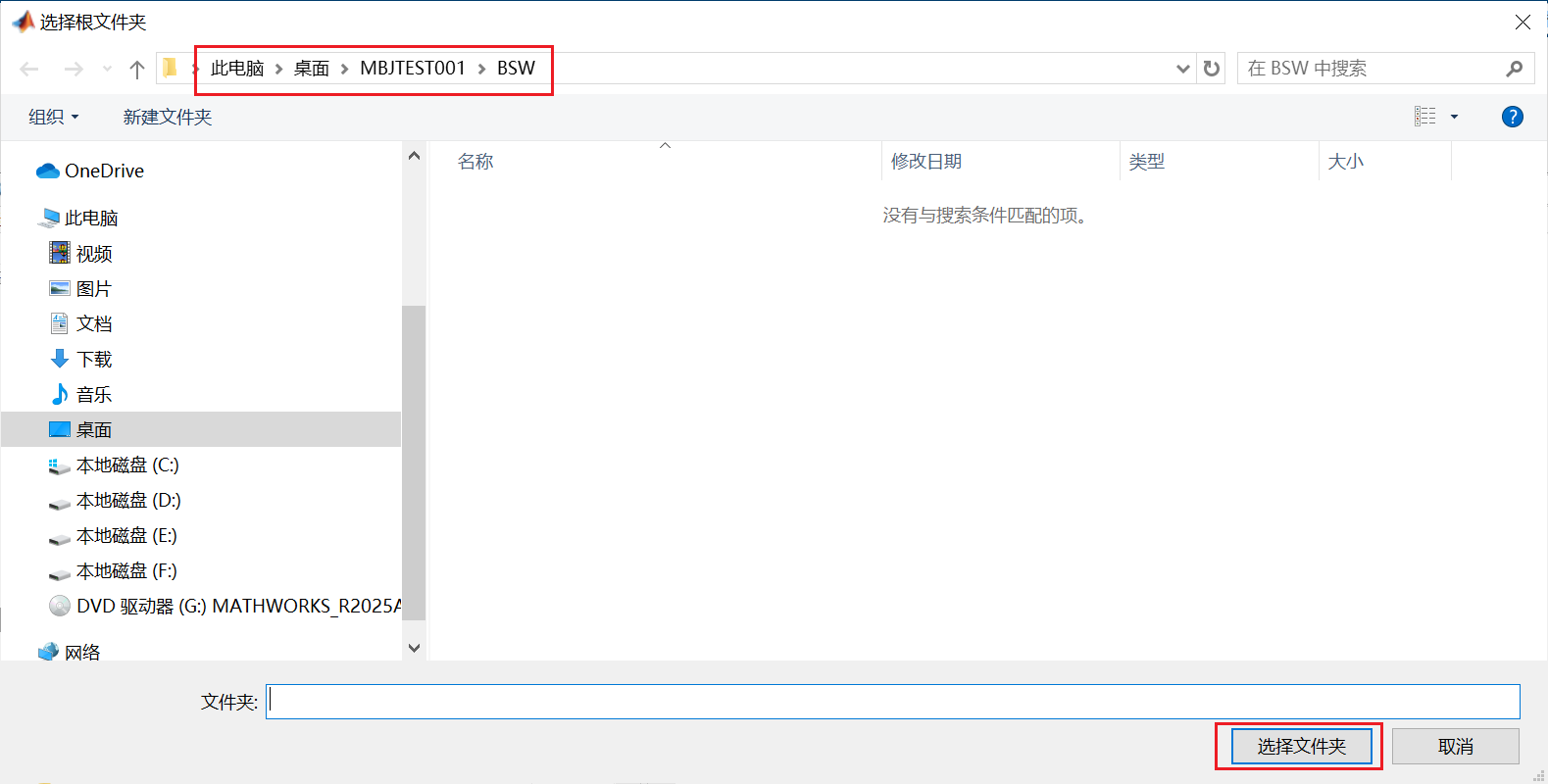Open DVD 驱动器 (G:) MATHWORKS drive
This screenshot has height=784, width=1548.
pyautogui.click(x=225, y=606)
